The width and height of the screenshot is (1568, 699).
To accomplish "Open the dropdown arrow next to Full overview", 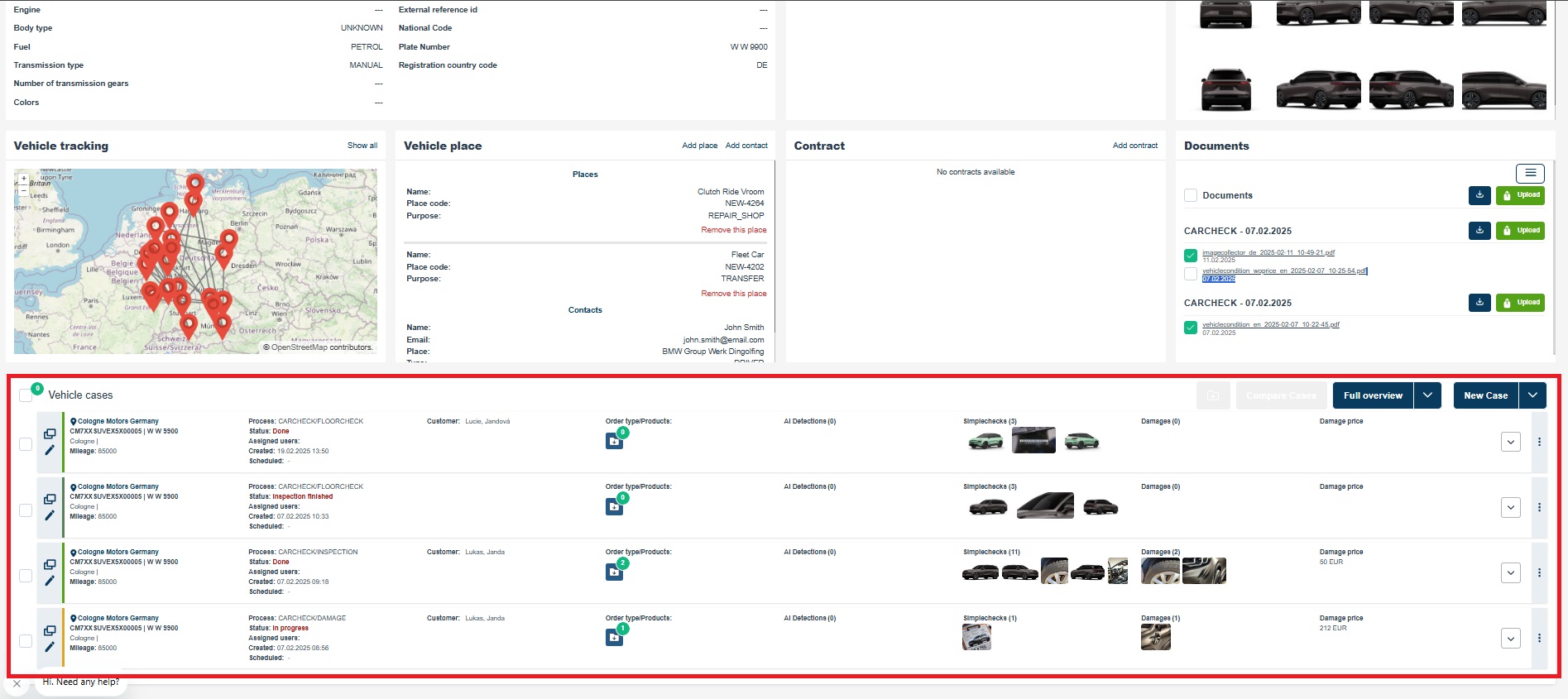I will 1427,395.
